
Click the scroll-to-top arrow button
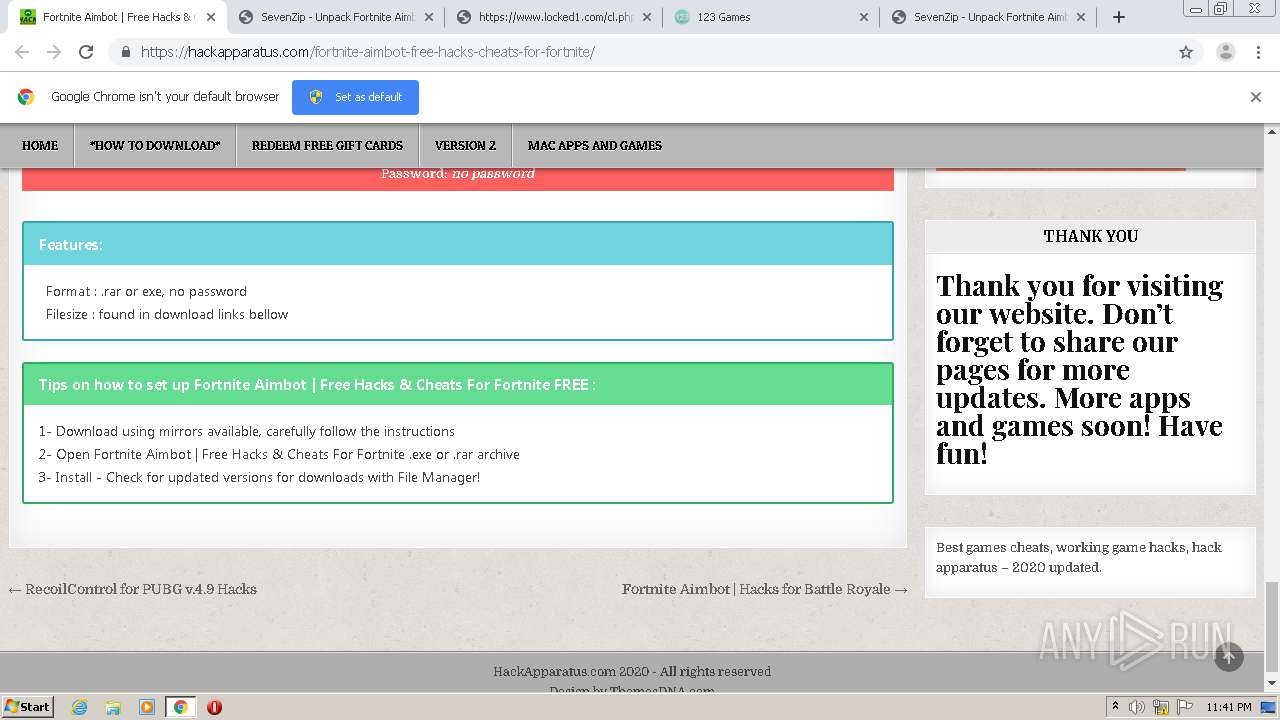coord(1229,657)
